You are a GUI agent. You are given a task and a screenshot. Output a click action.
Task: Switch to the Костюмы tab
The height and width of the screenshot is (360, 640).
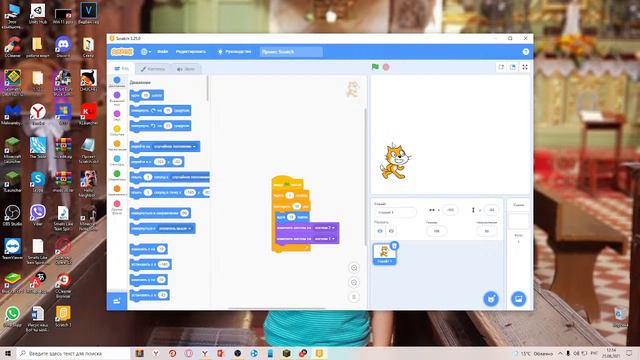(x=153, y=69)
